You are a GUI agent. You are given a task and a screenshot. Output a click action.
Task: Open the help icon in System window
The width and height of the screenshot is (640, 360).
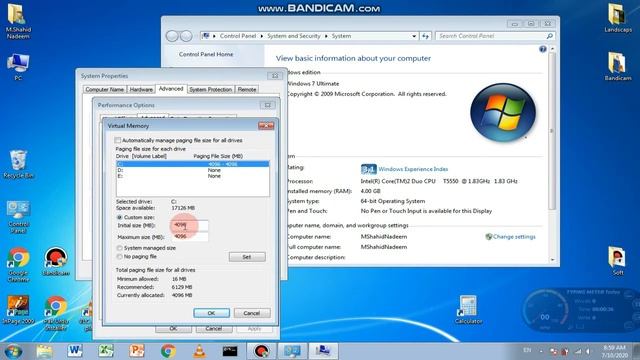542,49
